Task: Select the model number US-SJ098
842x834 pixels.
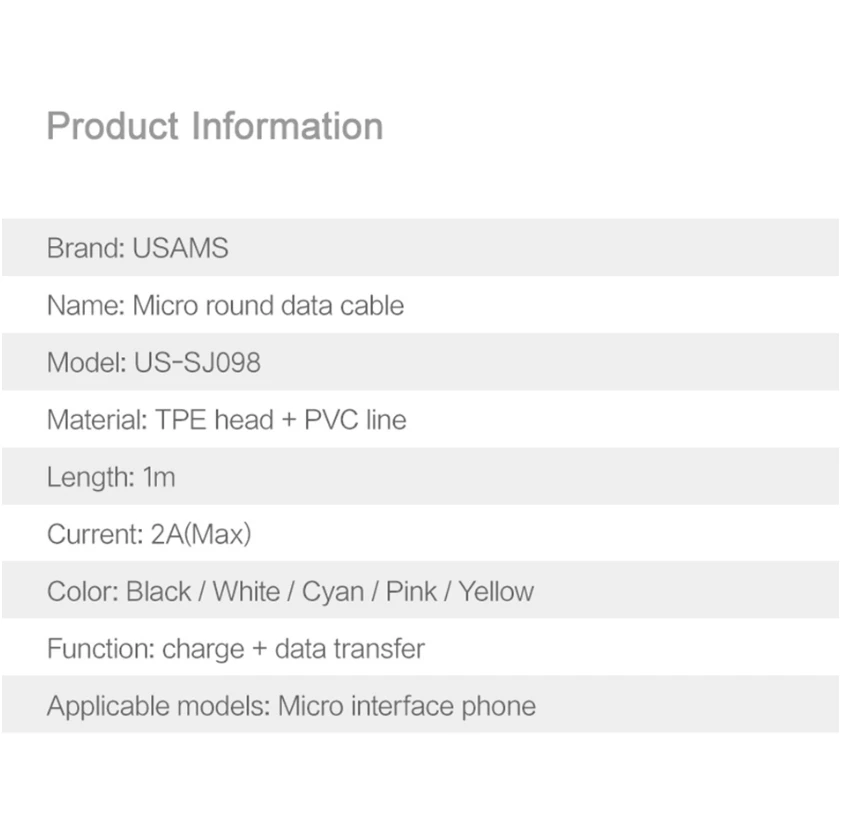Action: (197, 362)
